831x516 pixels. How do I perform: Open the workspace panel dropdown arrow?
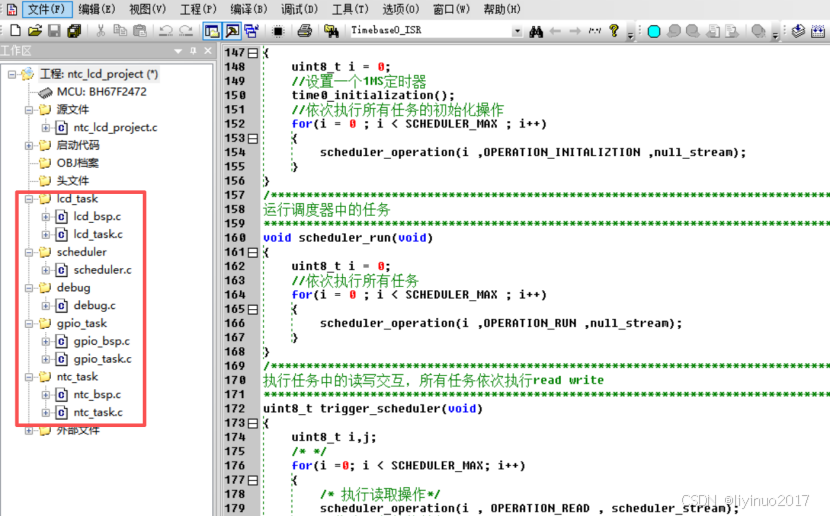click(x=178, y=51)
